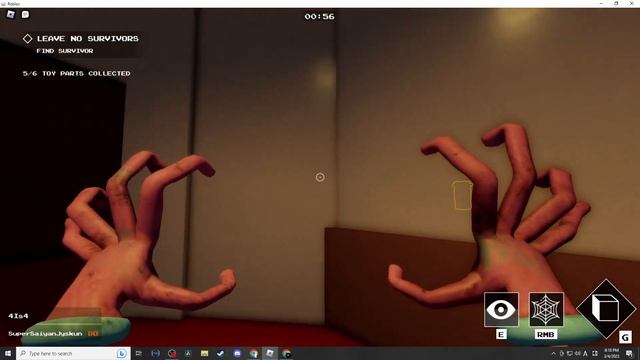This screenshot has height=360, width=640.
Task: Show hidden system tray icons
Action: (x=553, y=353)
